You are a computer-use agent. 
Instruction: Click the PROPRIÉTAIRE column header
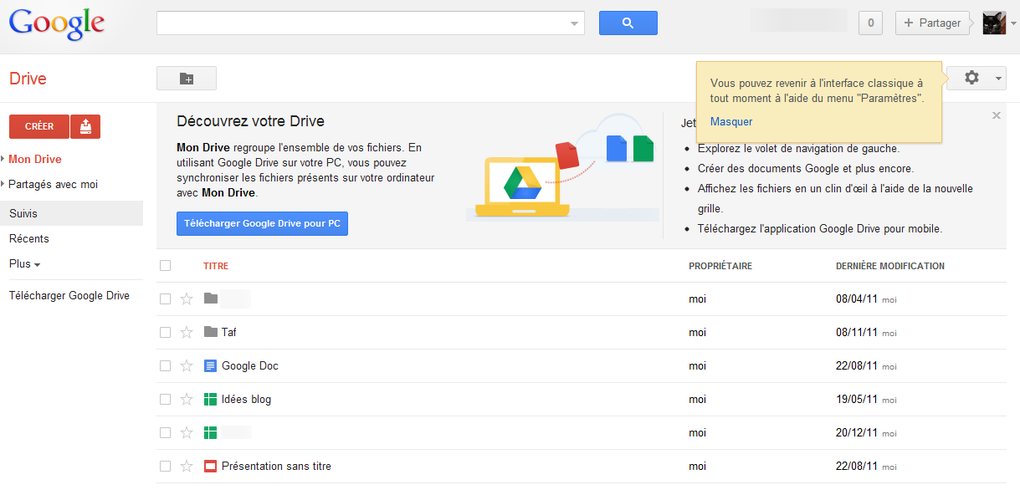click(720, 266)
